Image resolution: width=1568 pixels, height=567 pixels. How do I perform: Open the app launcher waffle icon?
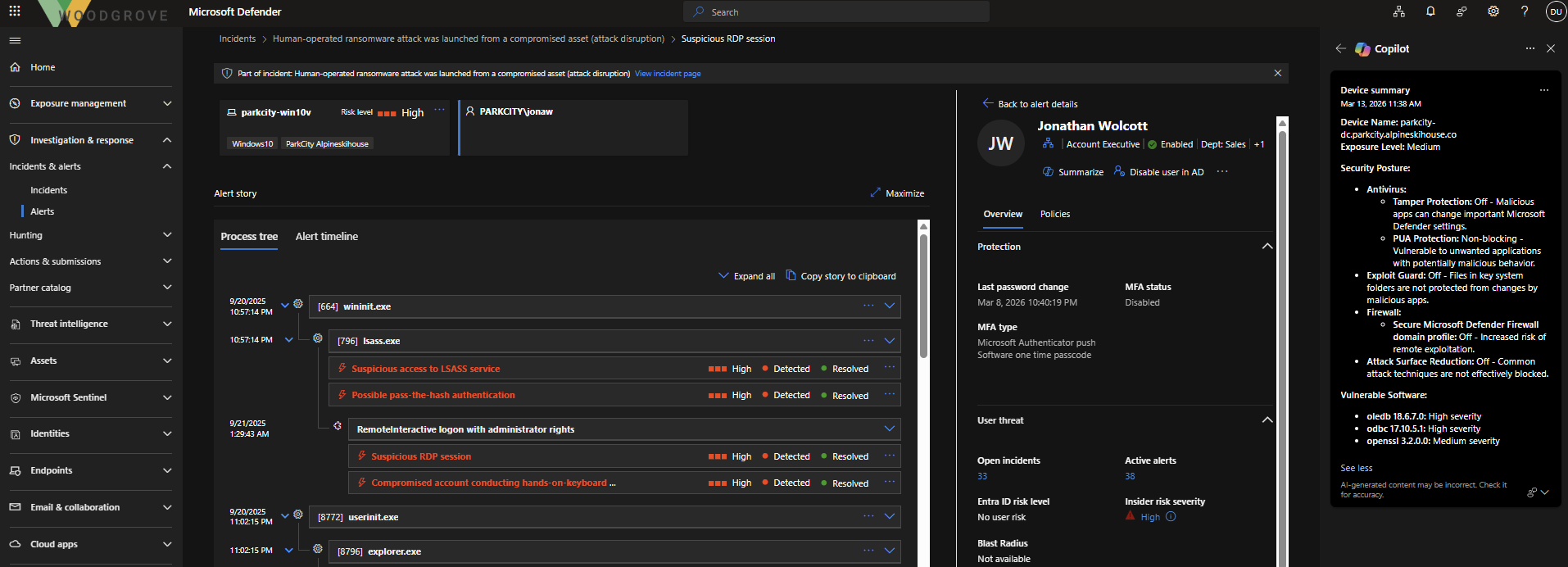click(15, 11)
